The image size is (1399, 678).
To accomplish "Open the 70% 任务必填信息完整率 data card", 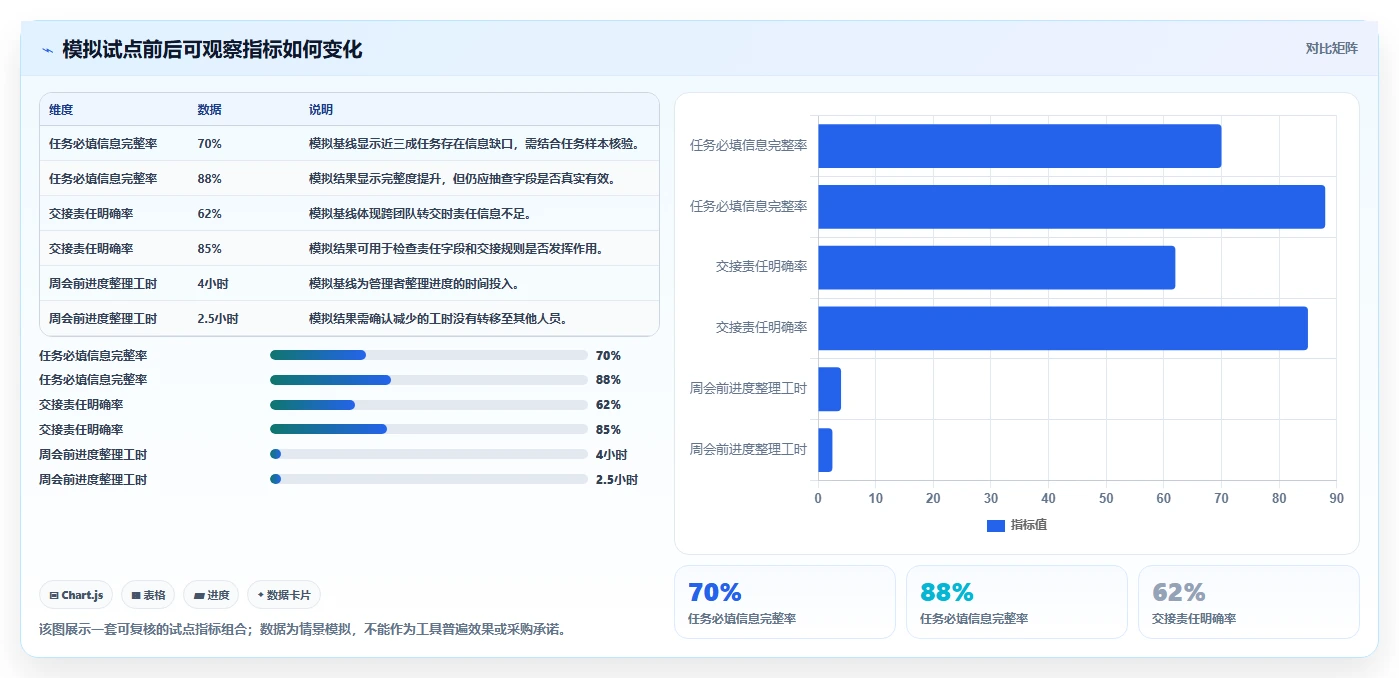I will click(785, 602).
